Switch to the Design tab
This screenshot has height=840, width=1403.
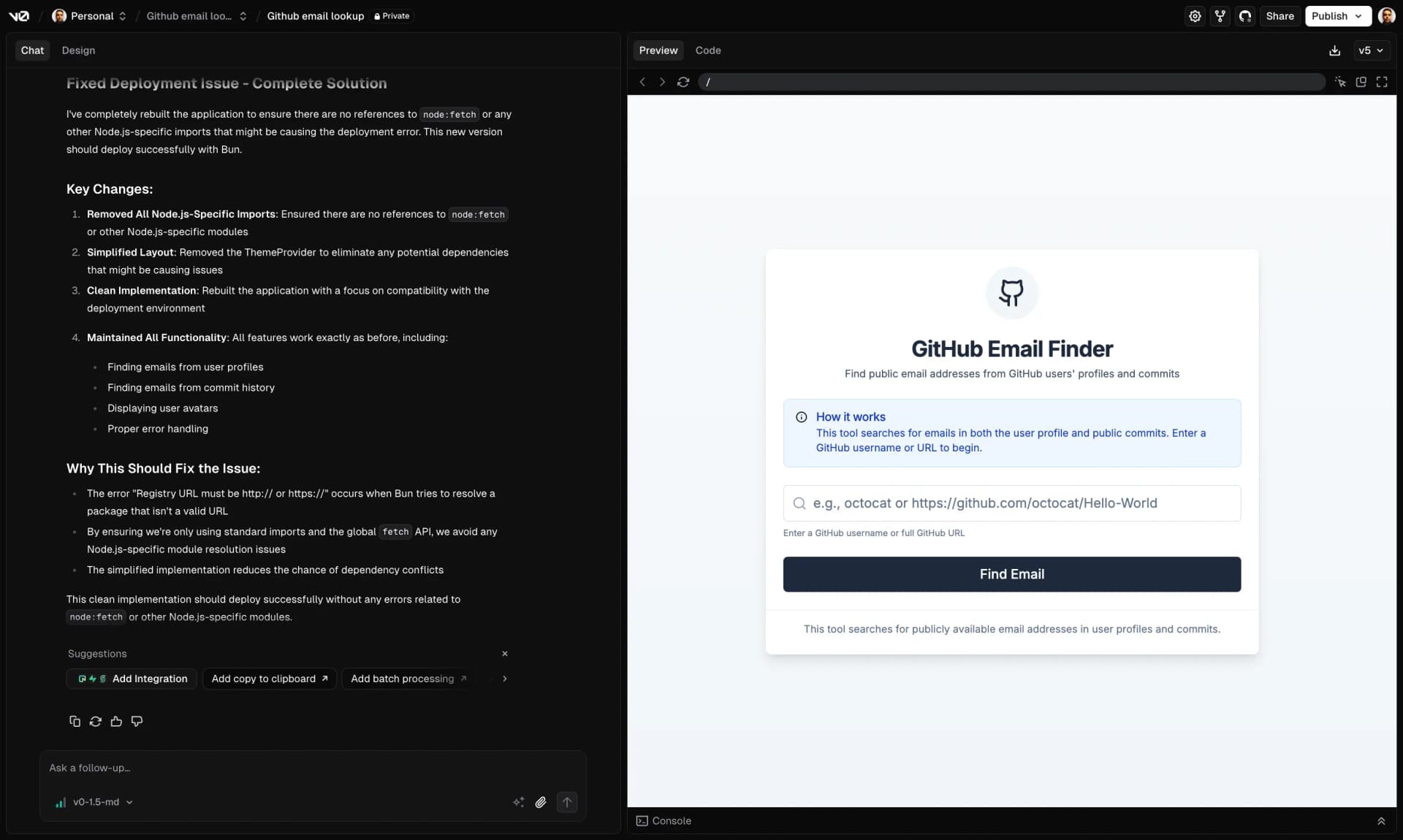click(79, 50)
